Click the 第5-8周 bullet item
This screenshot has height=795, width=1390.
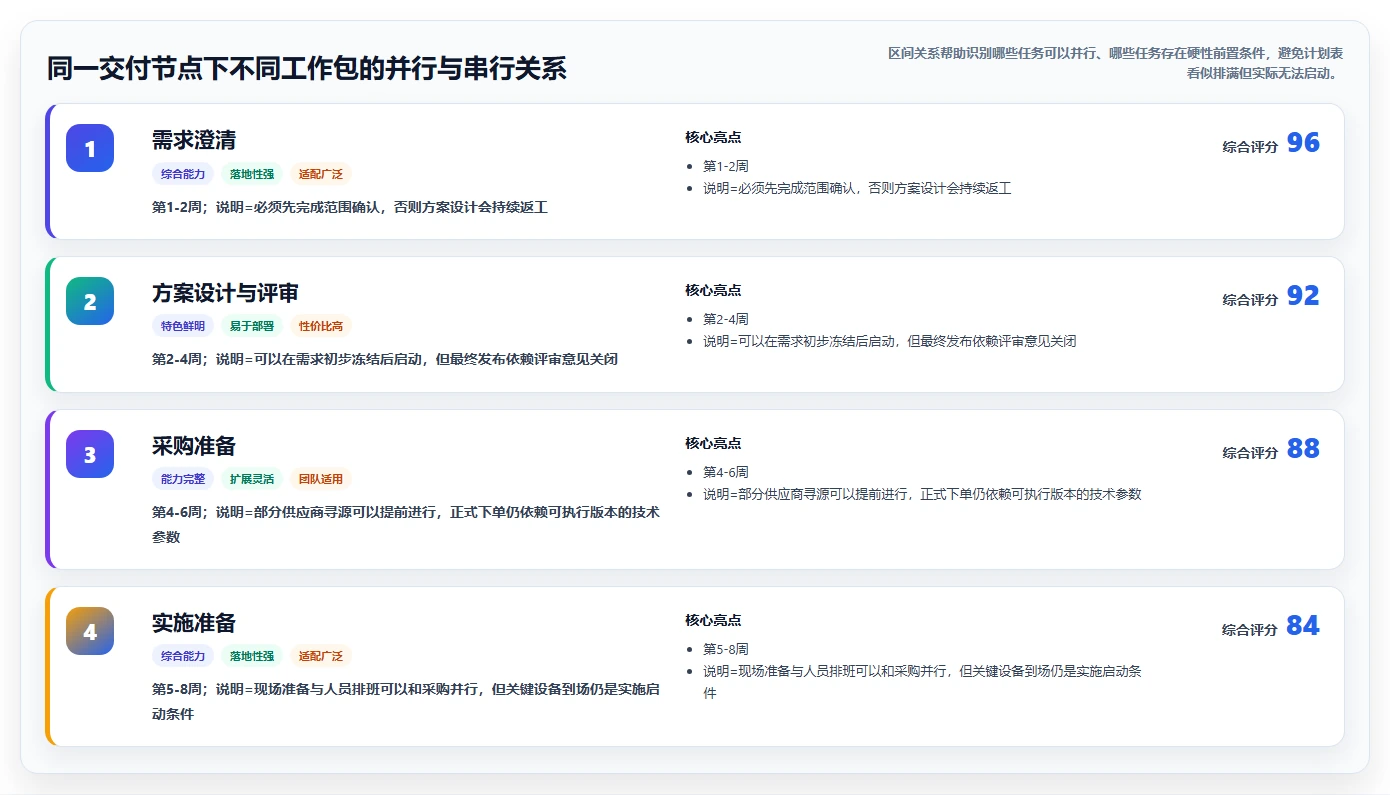[726, 649]
